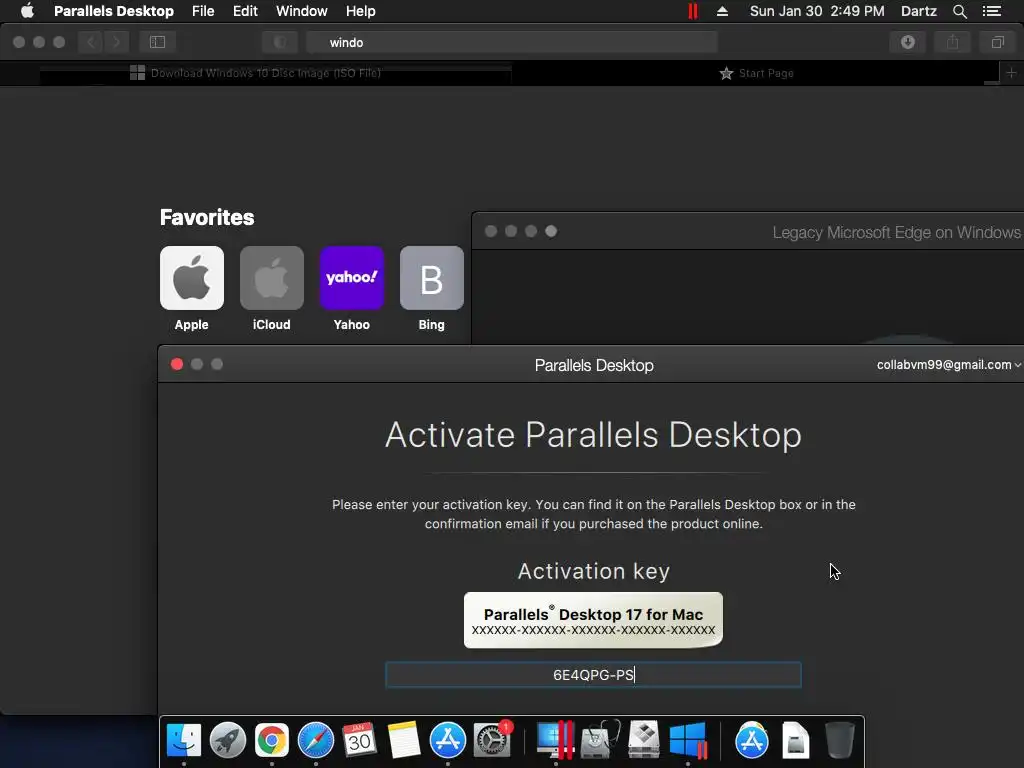Click the Parallels Desktop 17 for Mac key card
This screenshot has width=1024, height=768.
click(x=593, y=620)
